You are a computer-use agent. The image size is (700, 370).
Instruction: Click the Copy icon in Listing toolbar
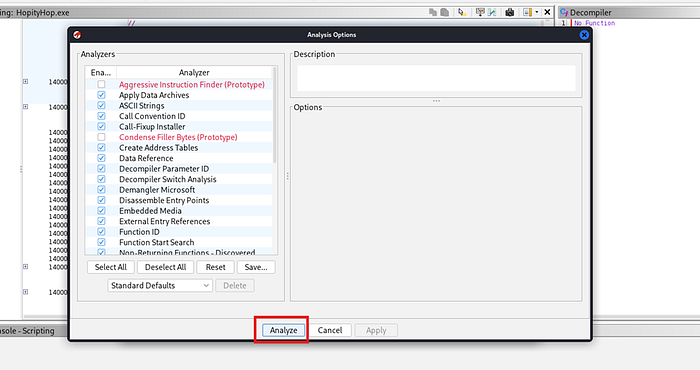433,12
